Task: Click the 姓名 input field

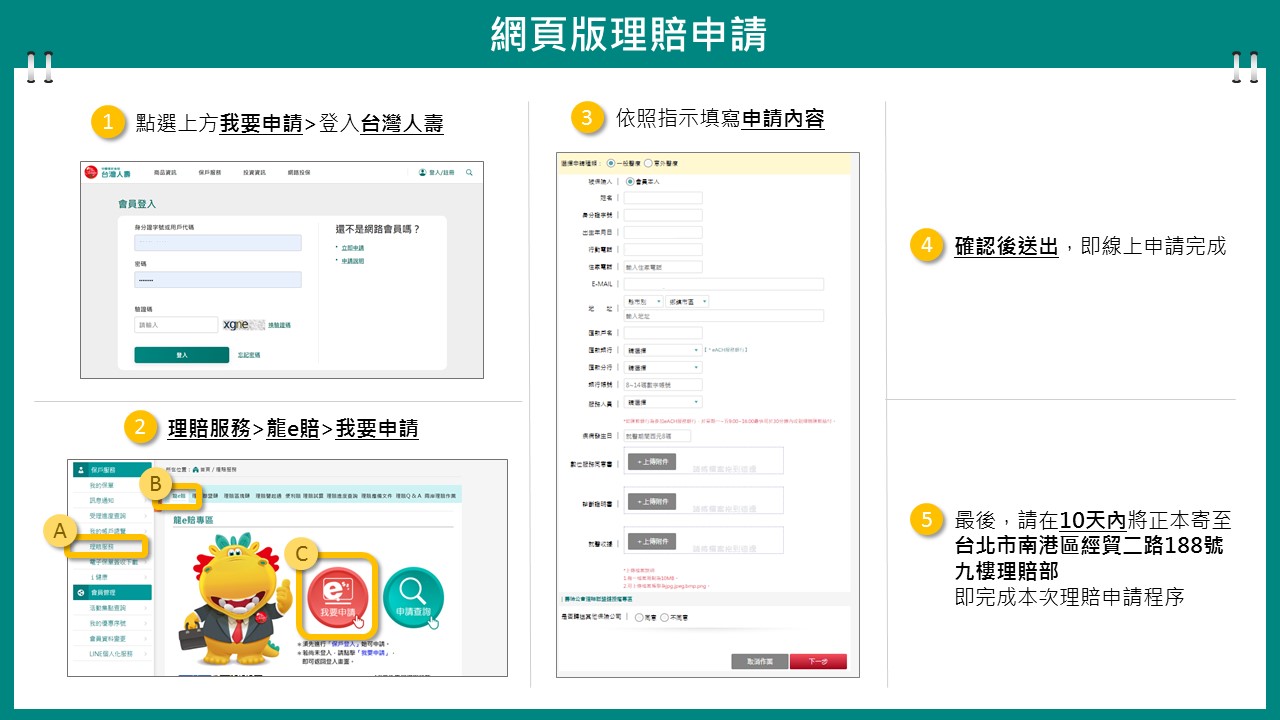Action: pyautogui.click(x=663, y=198)
